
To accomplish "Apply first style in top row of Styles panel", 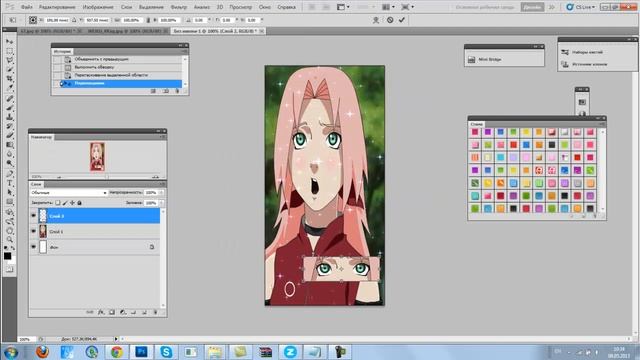I will (x=475, y=132).
